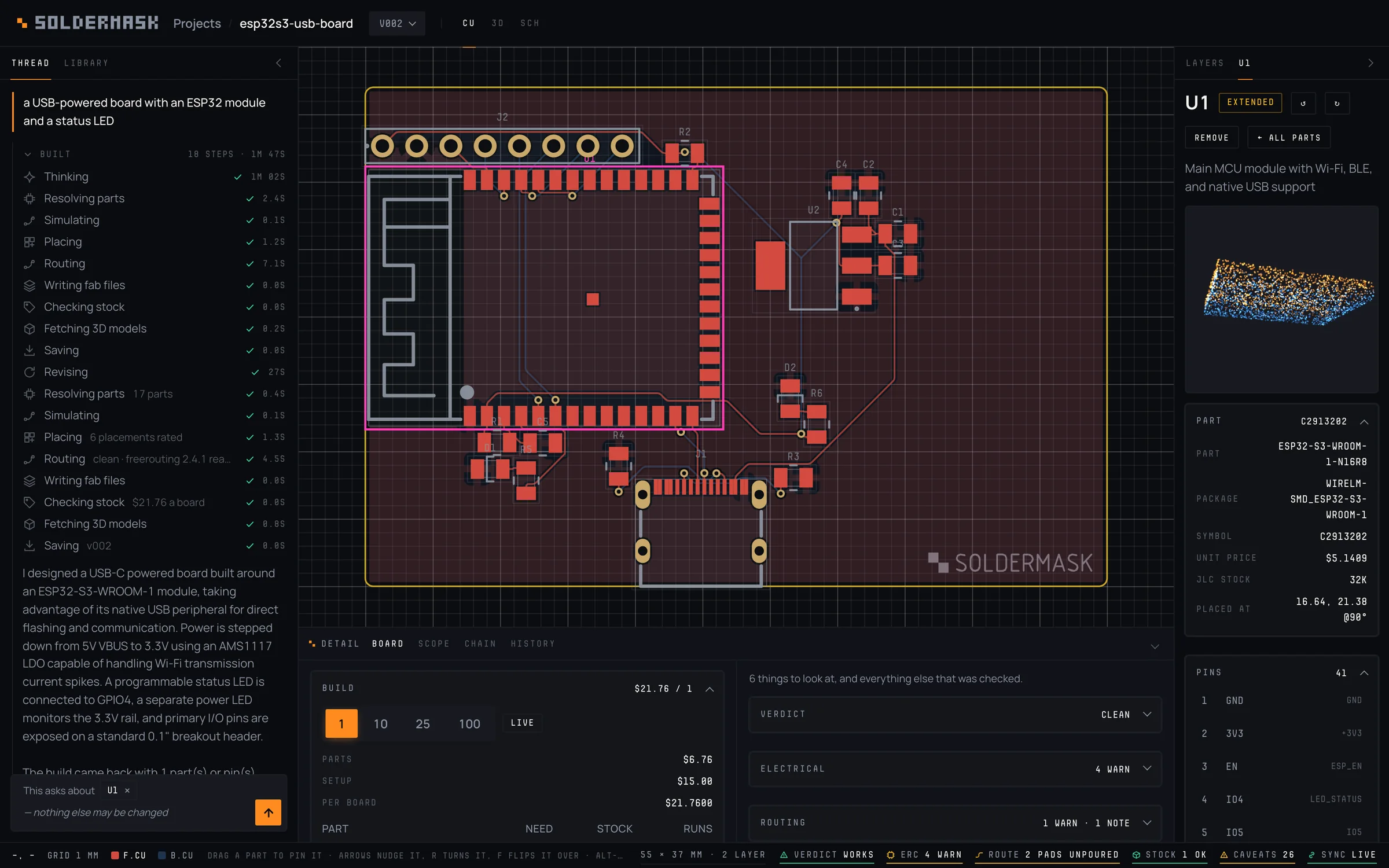The width and height of the screenshot is (1389, 868).
Task: Click the Soldermask logo icon
Action: (x=22, y=23)
